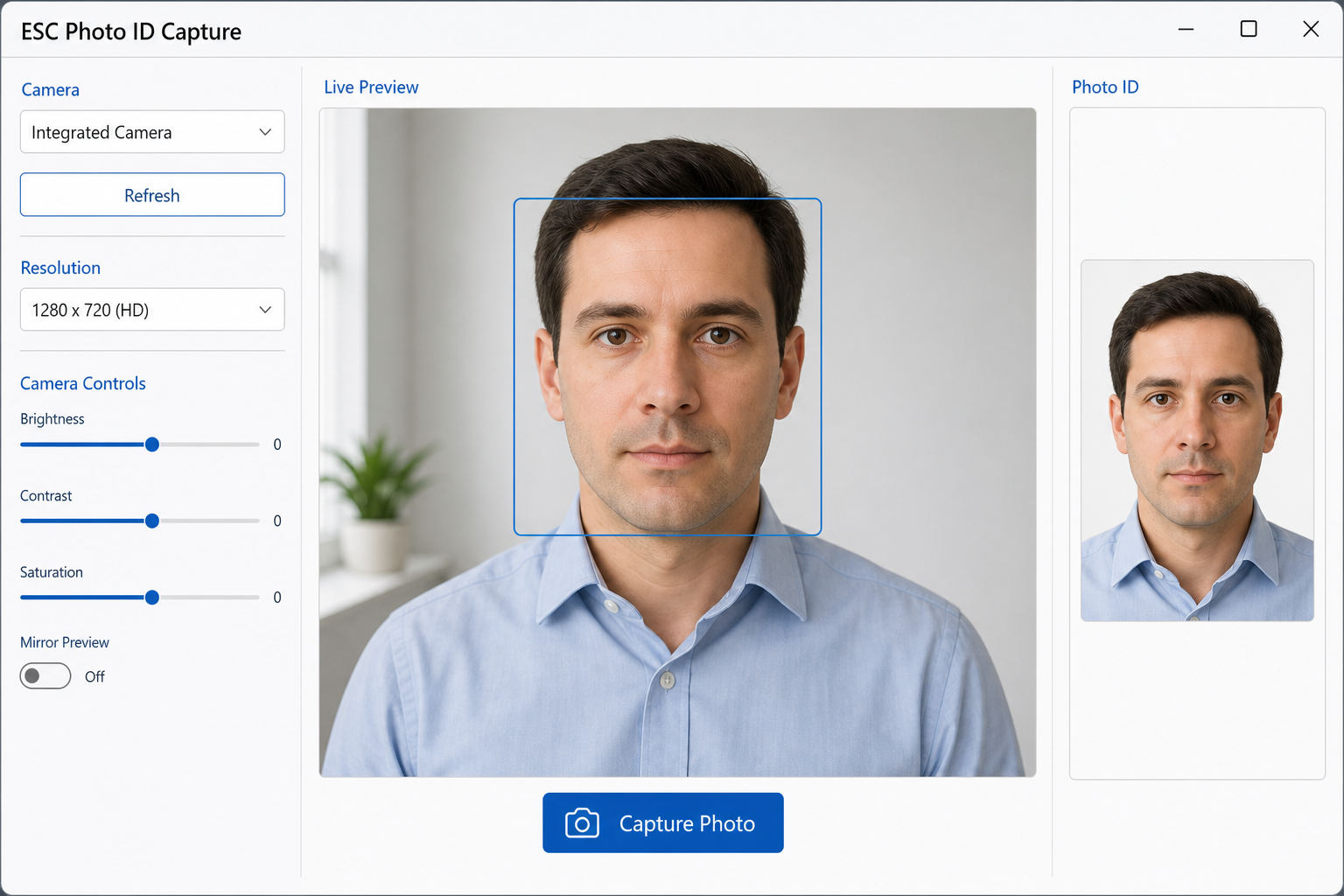Click the camera icon on Capture Photo

click(582, 823)
